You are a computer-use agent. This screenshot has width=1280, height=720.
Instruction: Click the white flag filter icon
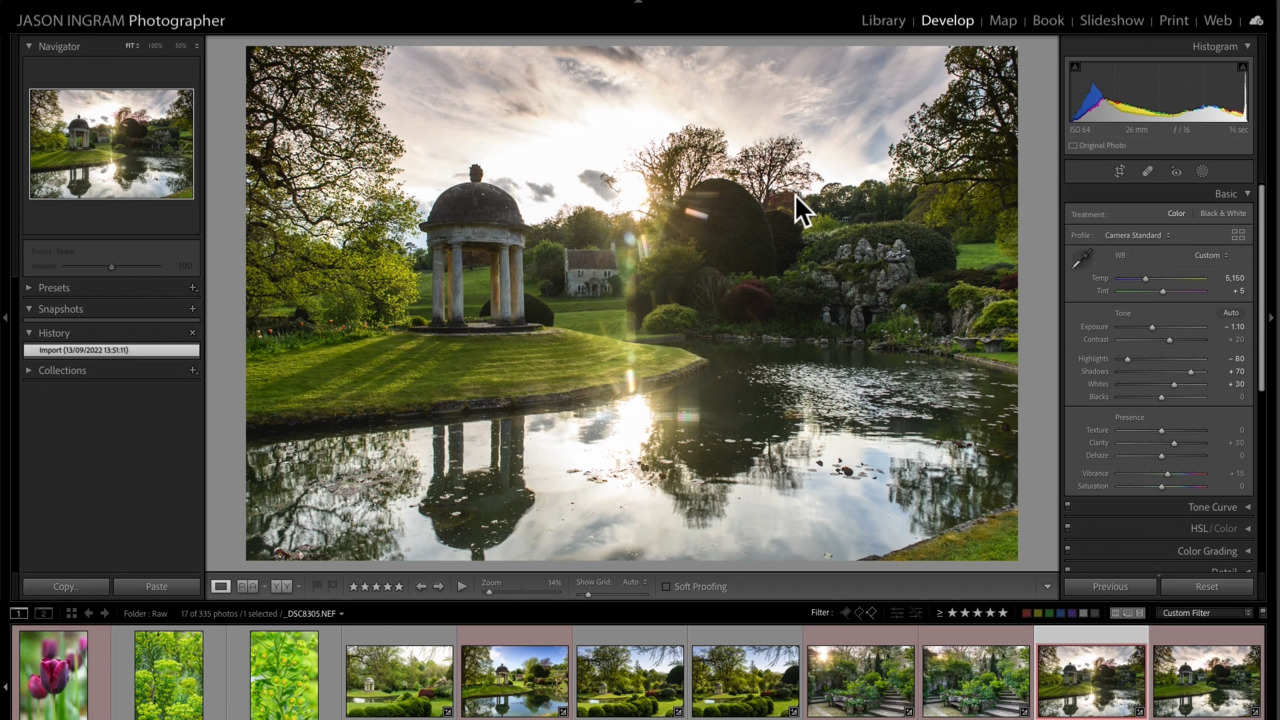(845, 613)
